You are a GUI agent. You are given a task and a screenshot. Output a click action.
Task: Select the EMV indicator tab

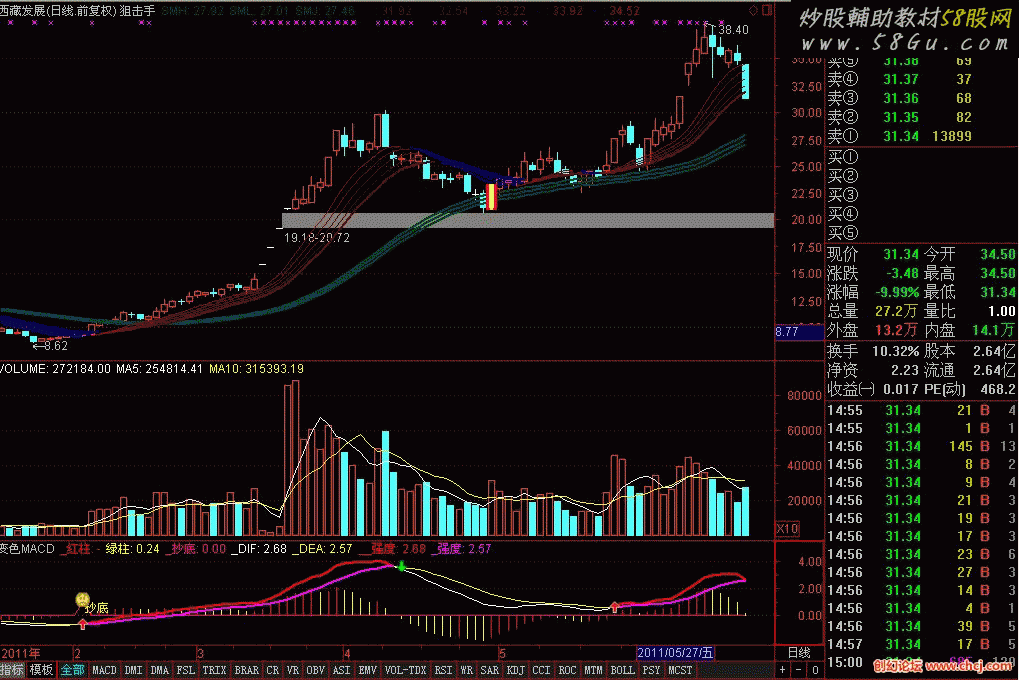coord(367,670)
